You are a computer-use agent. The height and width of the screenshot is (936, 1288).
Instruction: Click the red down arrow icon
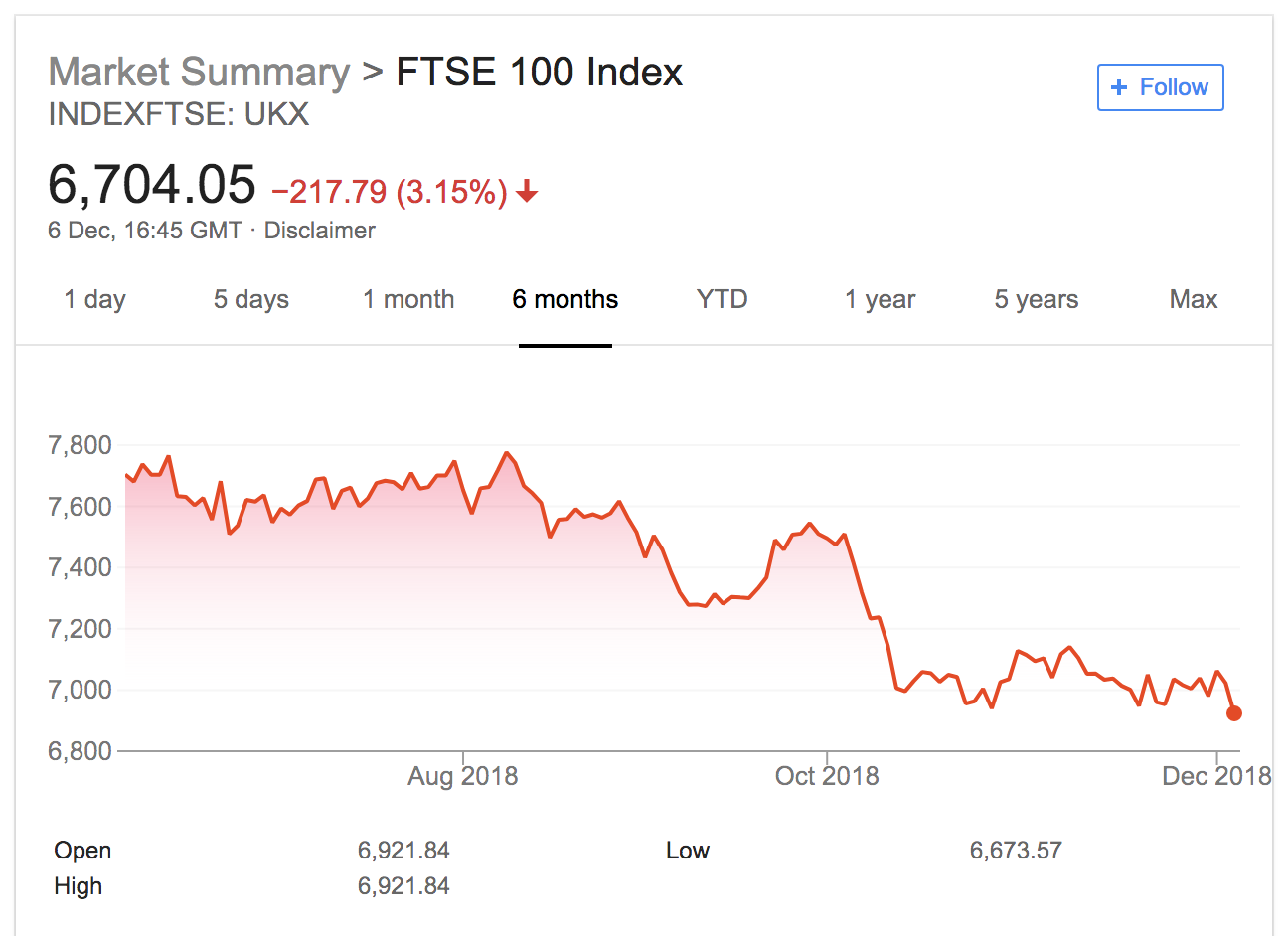pos(527,191)
